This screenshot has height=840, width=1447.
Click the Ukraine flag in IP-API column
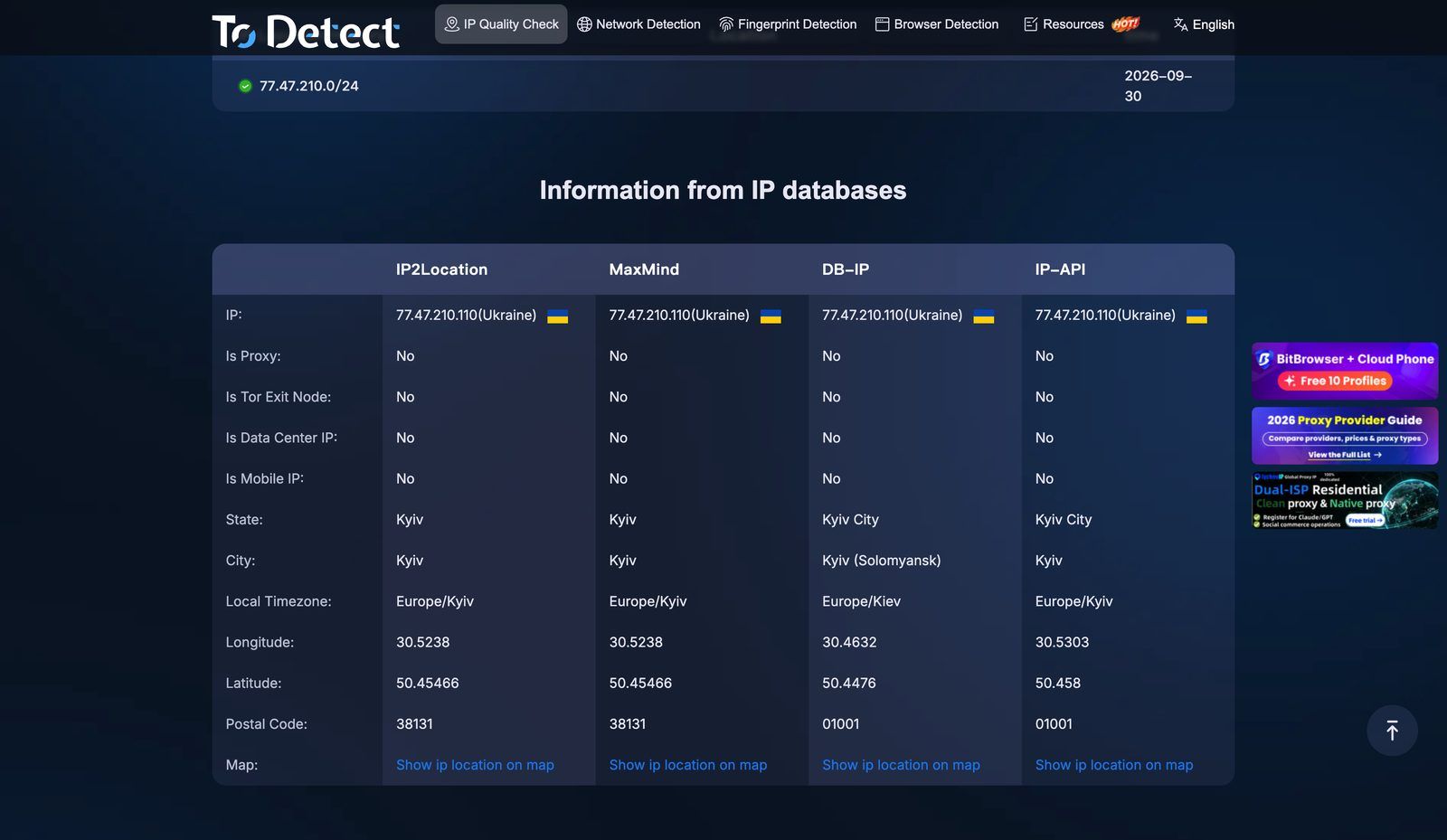(1196, 316)
